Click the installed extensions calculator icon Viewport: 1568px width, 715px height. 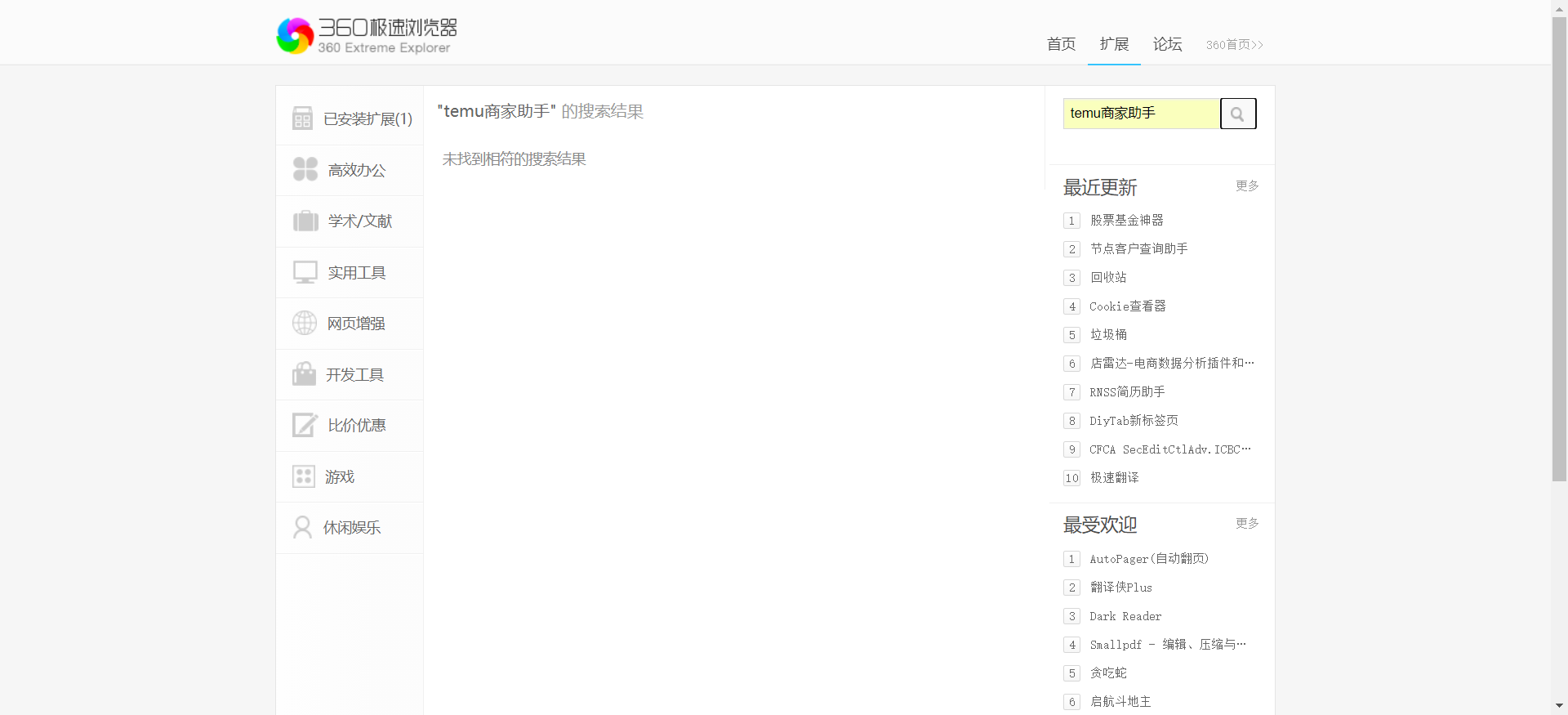click(x=302, y=118)
